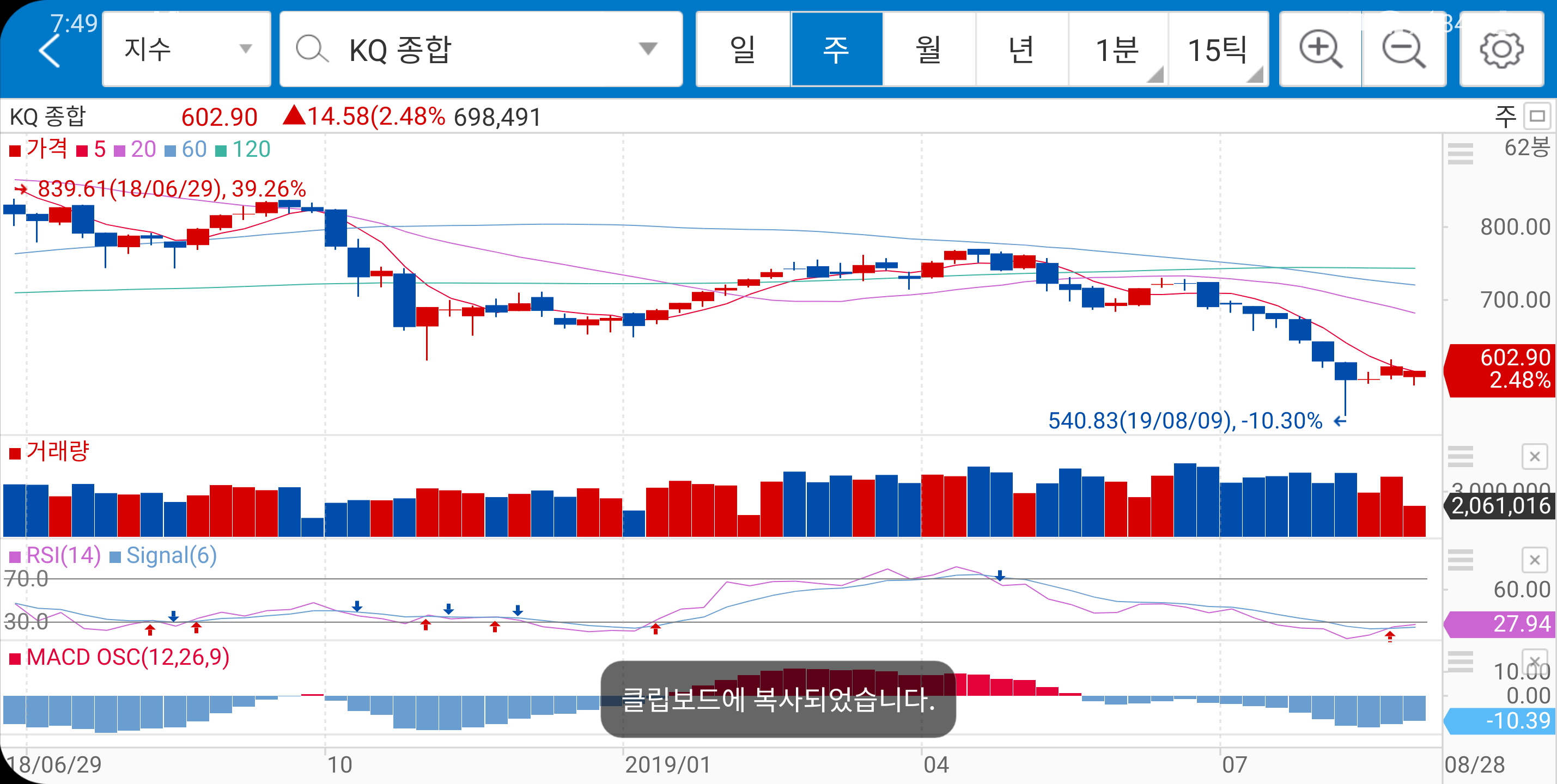Image resolution: width=1557 pixels, height=784 pixels.
Task: Open price panel hamburger menu icon
Action: (x=1460, y=154)
